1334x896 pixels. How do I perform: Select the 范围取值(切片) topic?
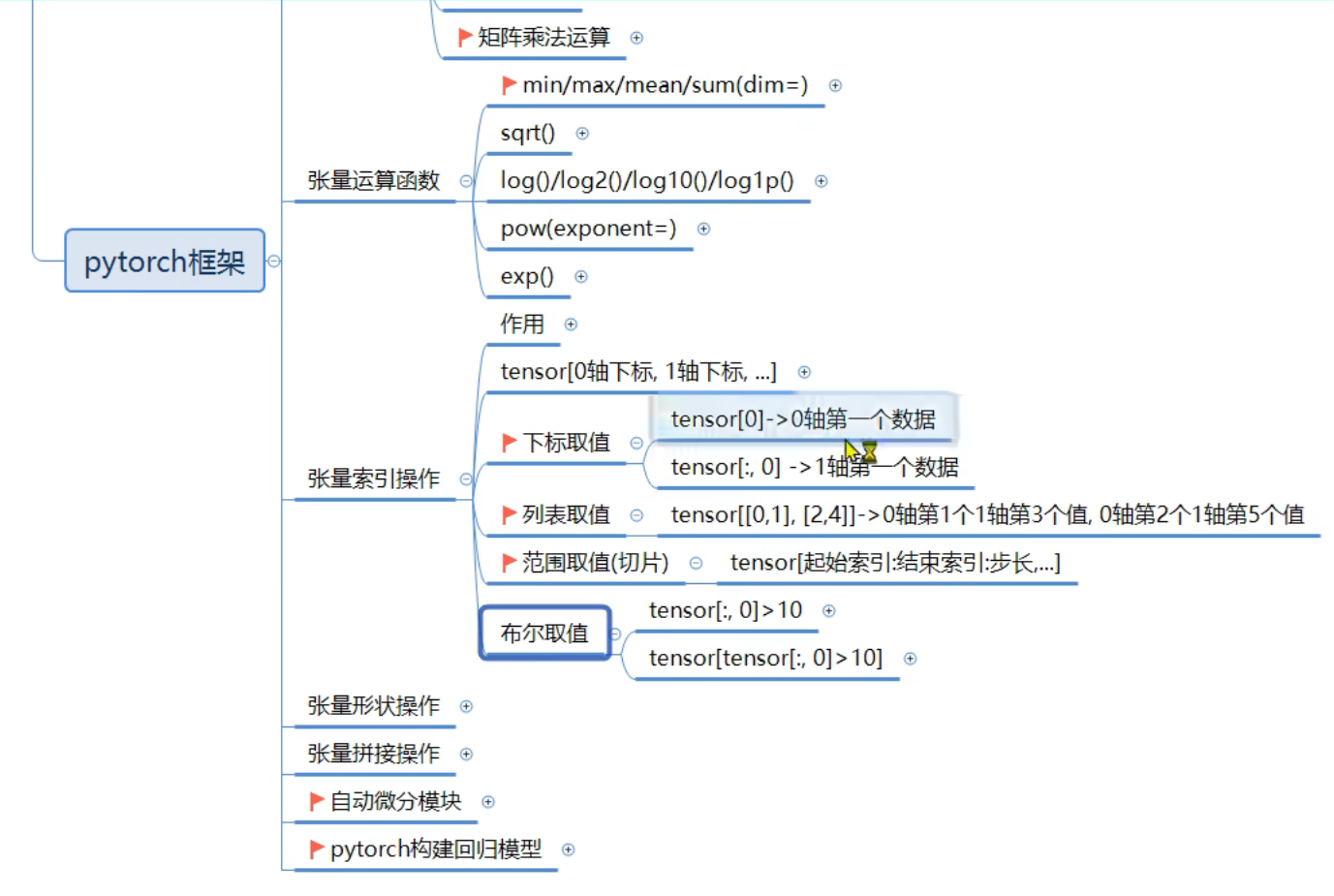[x=596, y=562]
